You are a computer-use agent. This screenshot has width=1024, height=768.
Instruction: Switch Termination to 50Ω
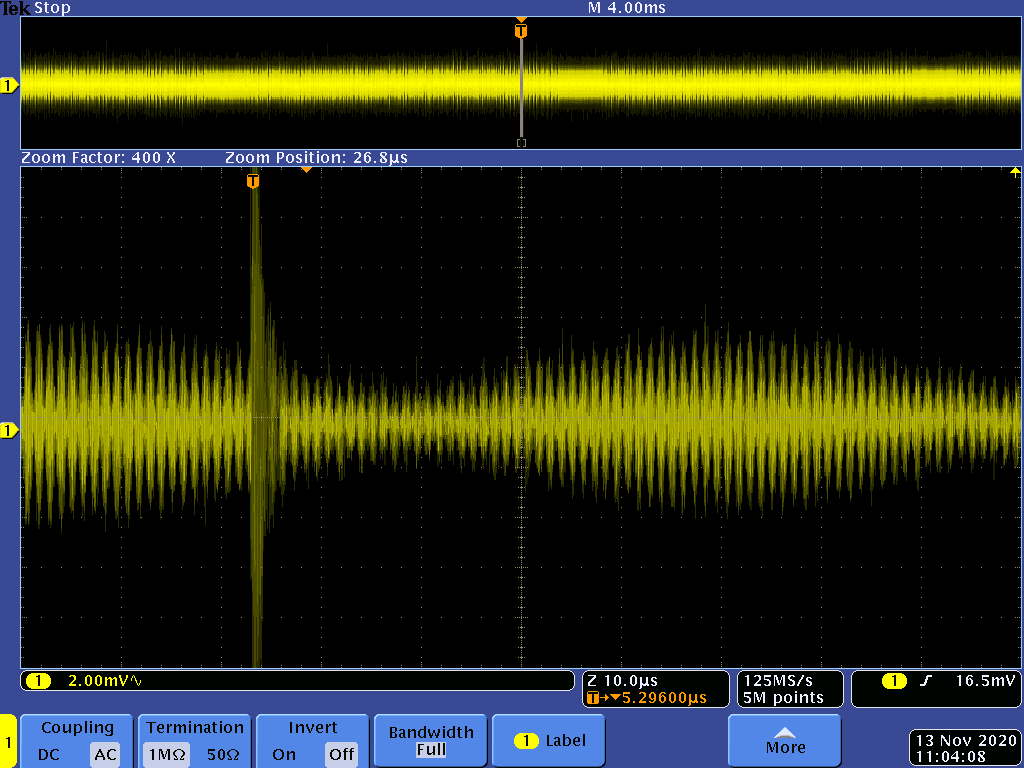click(222, 755)
